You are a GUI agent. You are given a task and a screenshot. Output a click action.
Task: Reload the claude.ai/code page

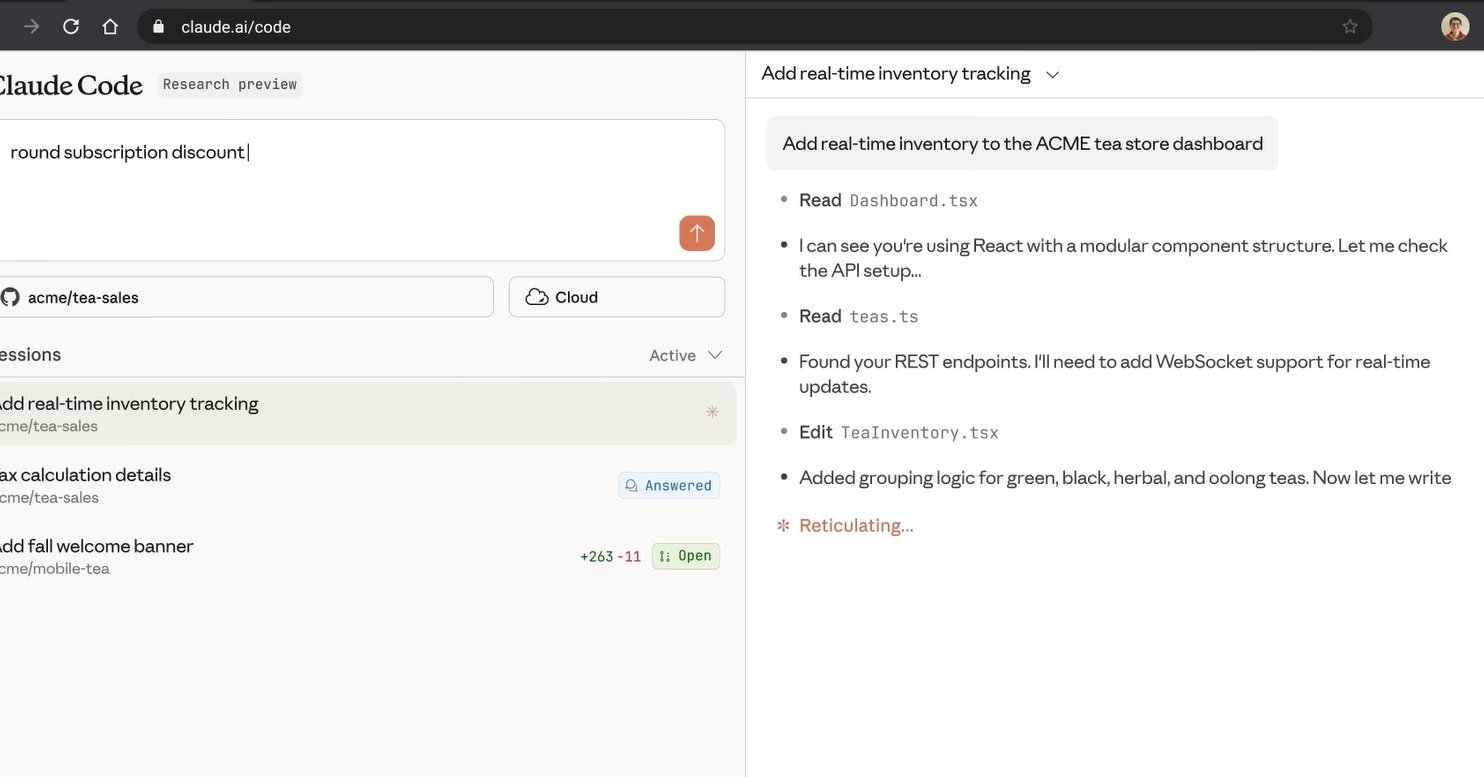tap(71, 26)
